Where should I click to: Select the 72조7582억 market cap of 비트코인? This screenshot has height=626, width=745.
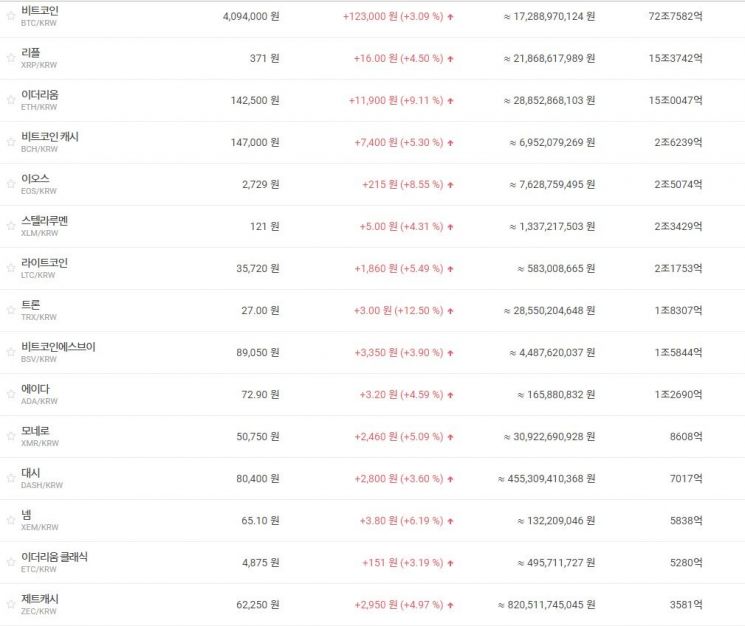(675, 17)
